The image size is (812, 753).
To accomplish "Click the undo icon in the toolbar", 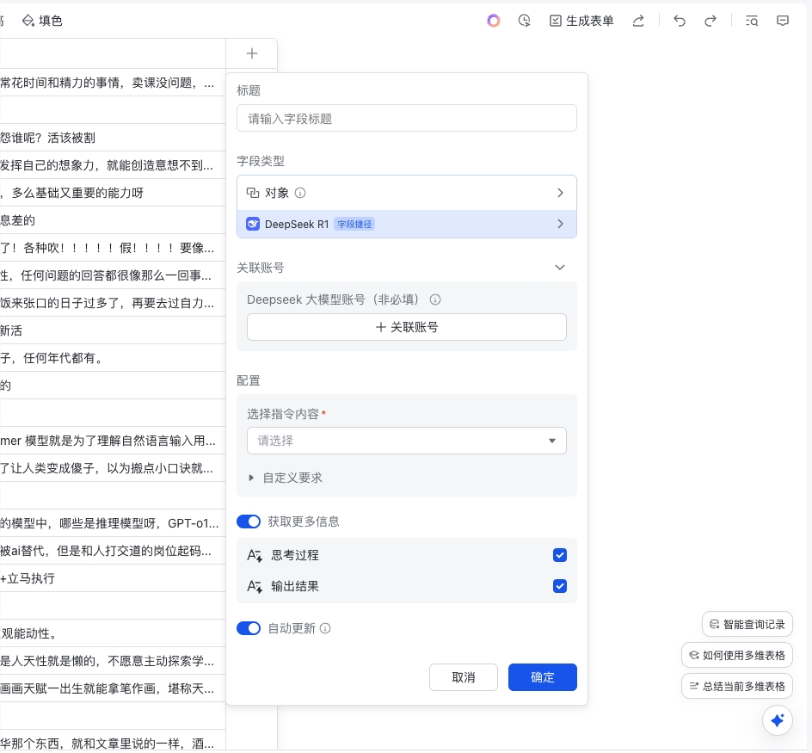I will coord(679,21).
